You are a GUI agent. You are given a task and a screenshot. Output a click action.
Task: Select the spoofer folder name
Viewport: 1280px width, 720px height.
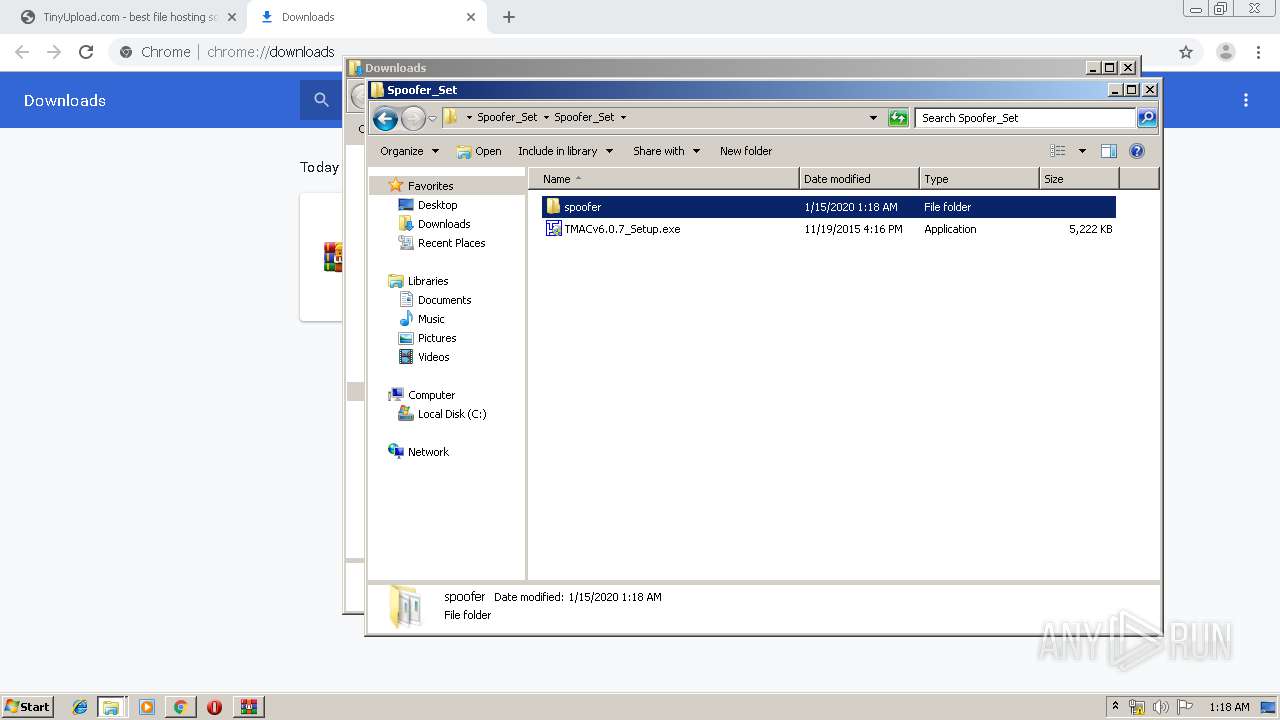(582, 207)
